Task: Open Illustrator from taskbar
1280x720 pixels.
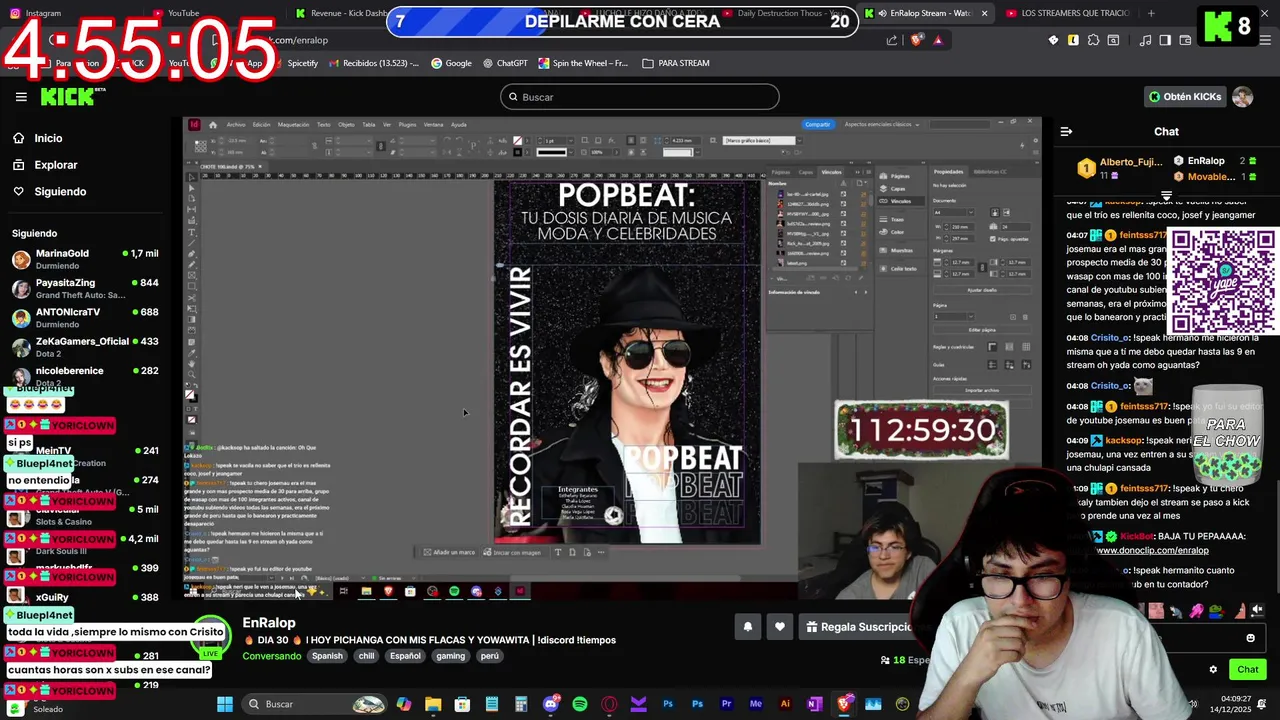Action: tap(785, 704)
